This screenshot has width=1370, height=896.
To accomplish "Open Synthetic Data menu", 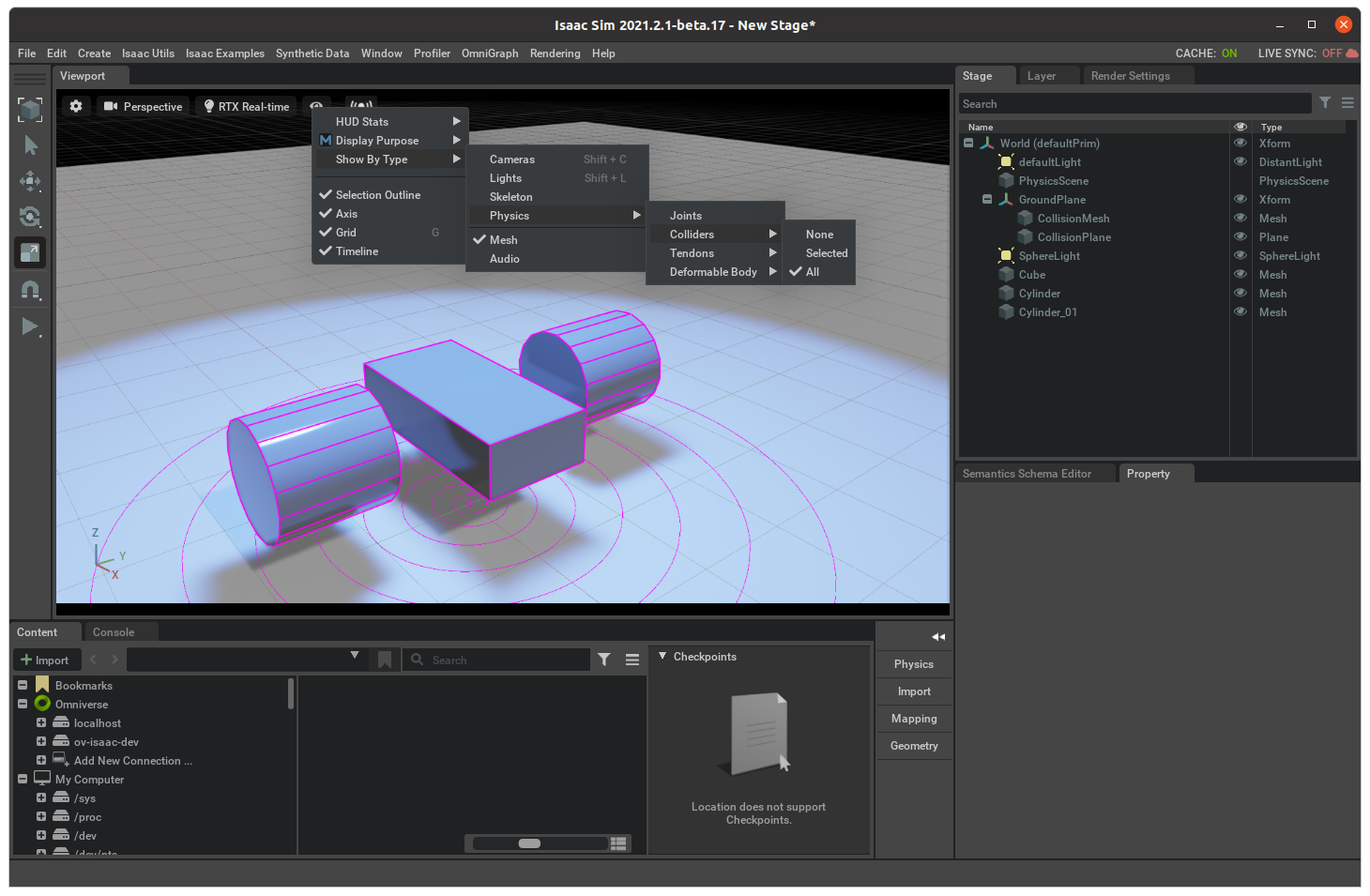I will 312,53.
